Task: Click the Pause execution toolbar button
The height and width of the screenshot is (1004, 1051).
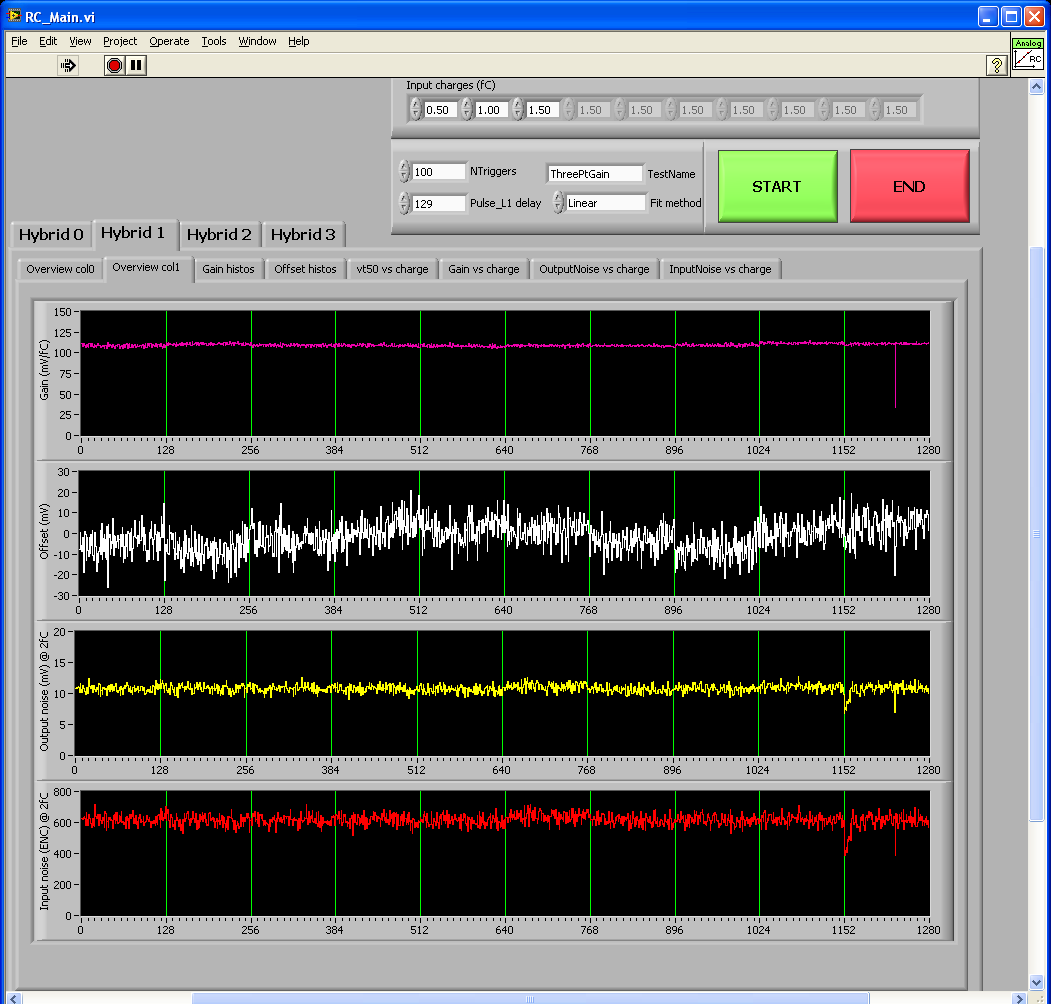Action: [x=137, y=65]
